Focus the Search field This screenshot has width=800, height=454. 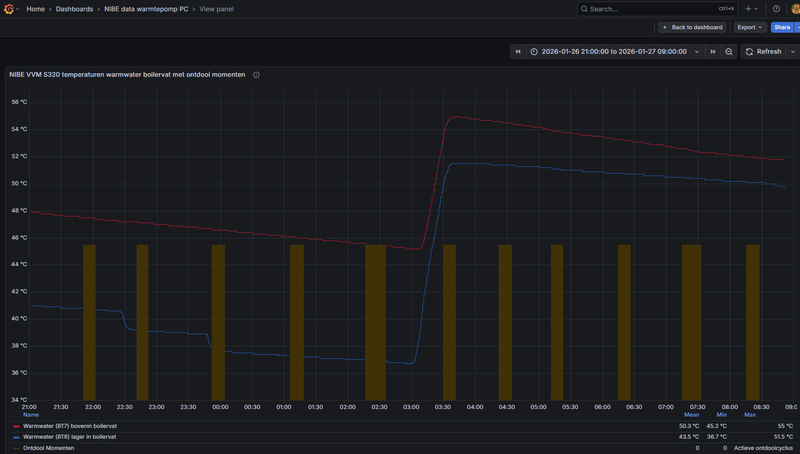click(657, 9)
